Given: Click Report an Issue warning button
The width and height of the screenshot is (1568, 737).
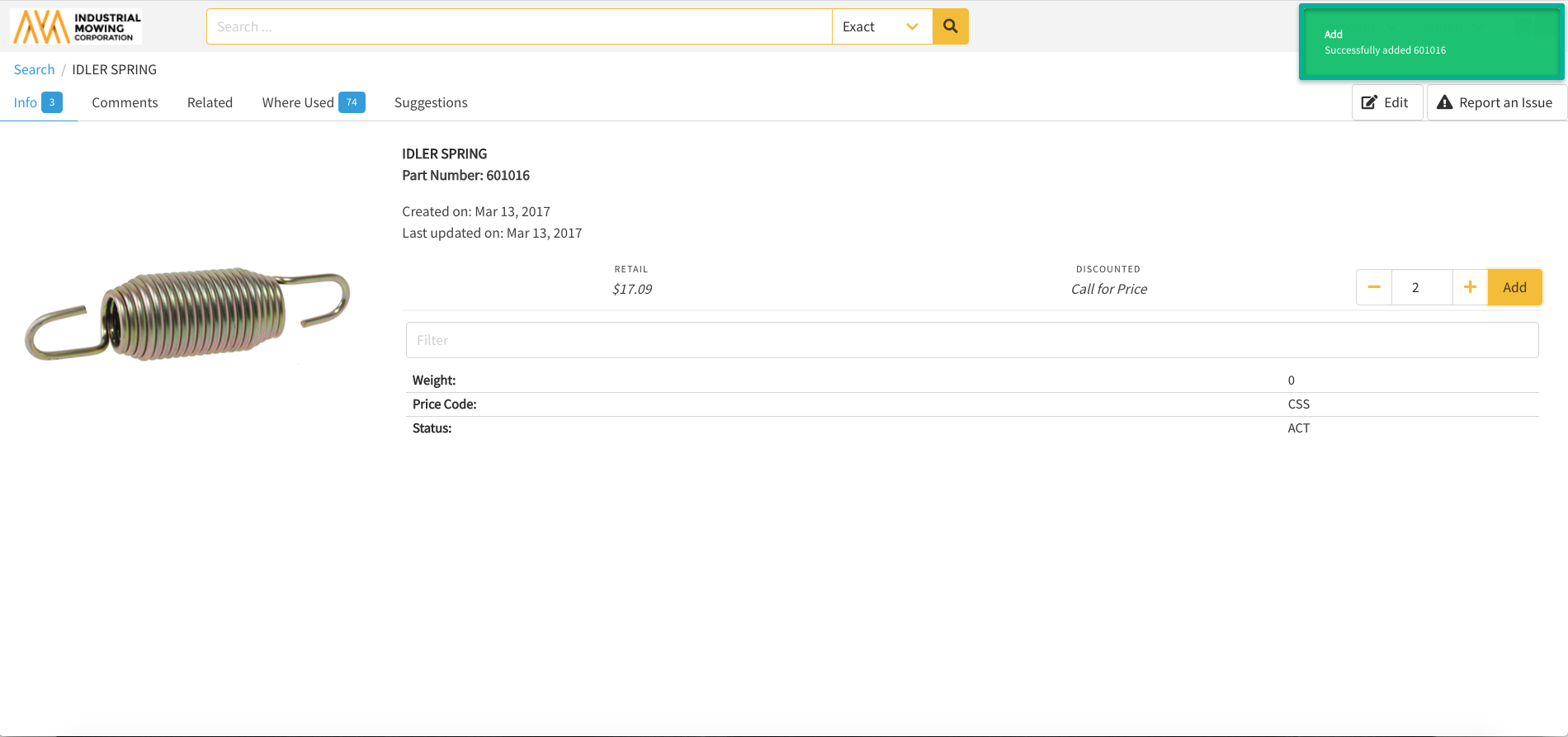Looking at the screenshot, I should pos(1495,102).
